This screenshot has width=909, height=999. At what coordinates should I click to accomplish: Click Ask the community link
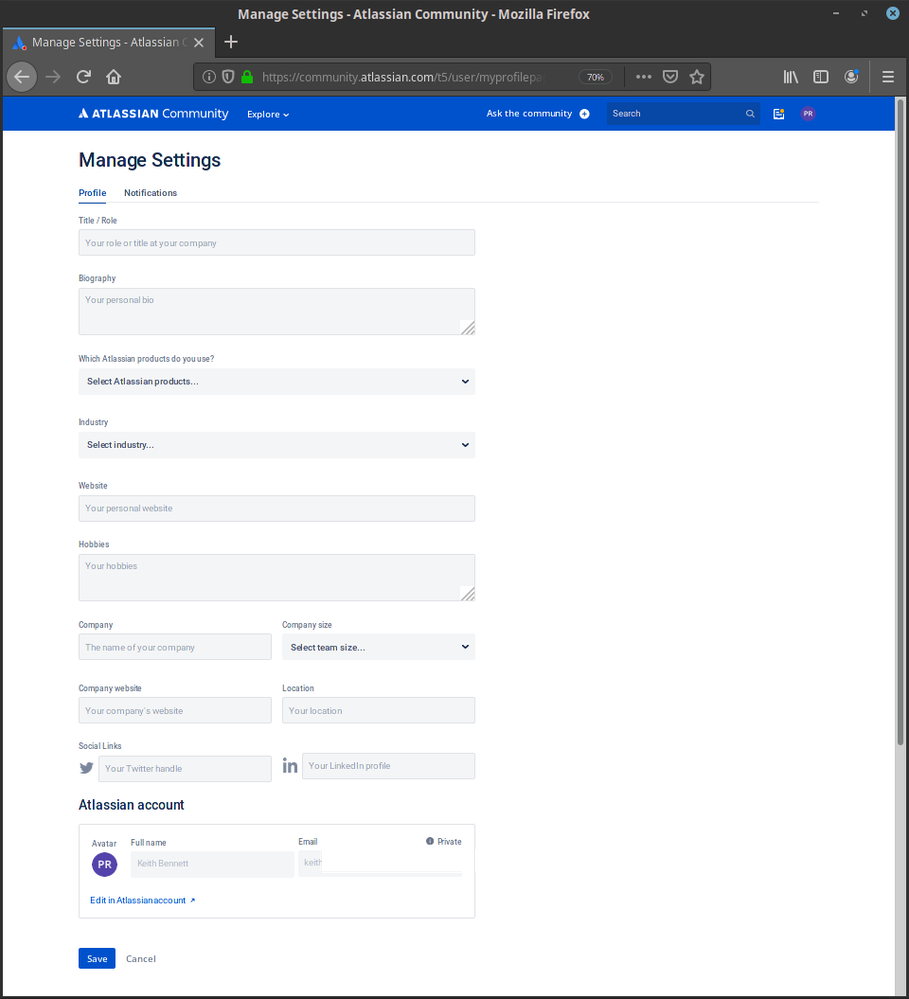coord(529,113)
